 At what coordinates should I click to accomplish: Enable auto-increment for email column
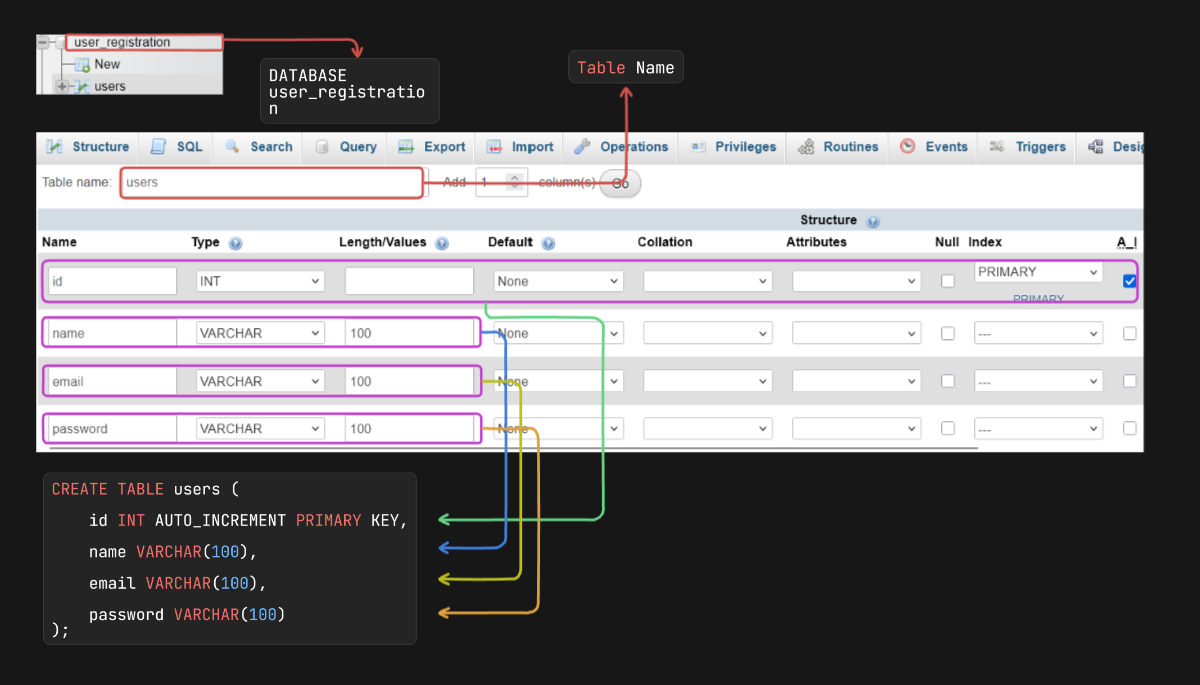pyautogui.click(x=1130, y=381)
